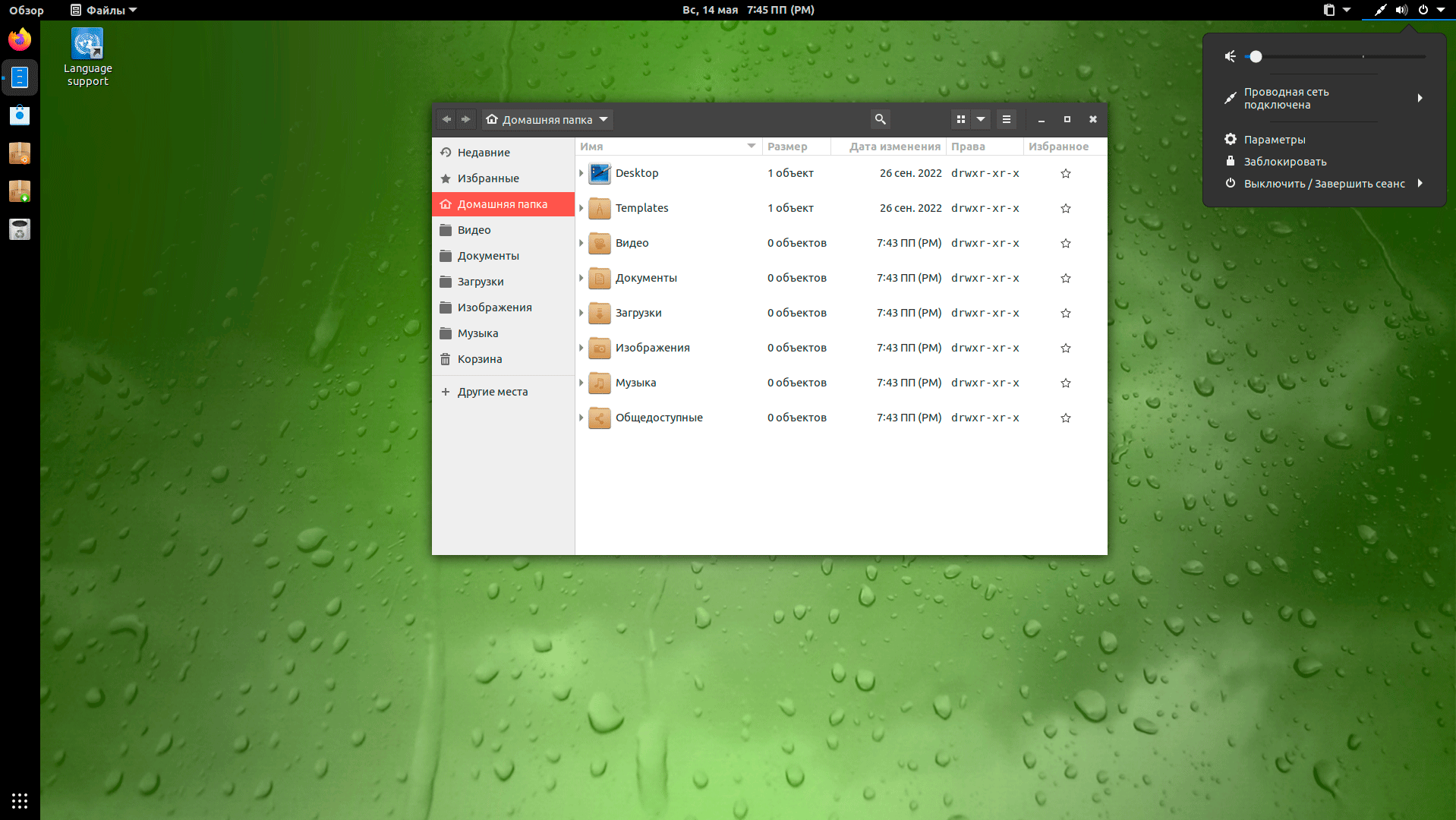Toggle favorite star for Общедоступные folder
The width and height of the screenshot is (1456, 820).
click(1065, 418)
